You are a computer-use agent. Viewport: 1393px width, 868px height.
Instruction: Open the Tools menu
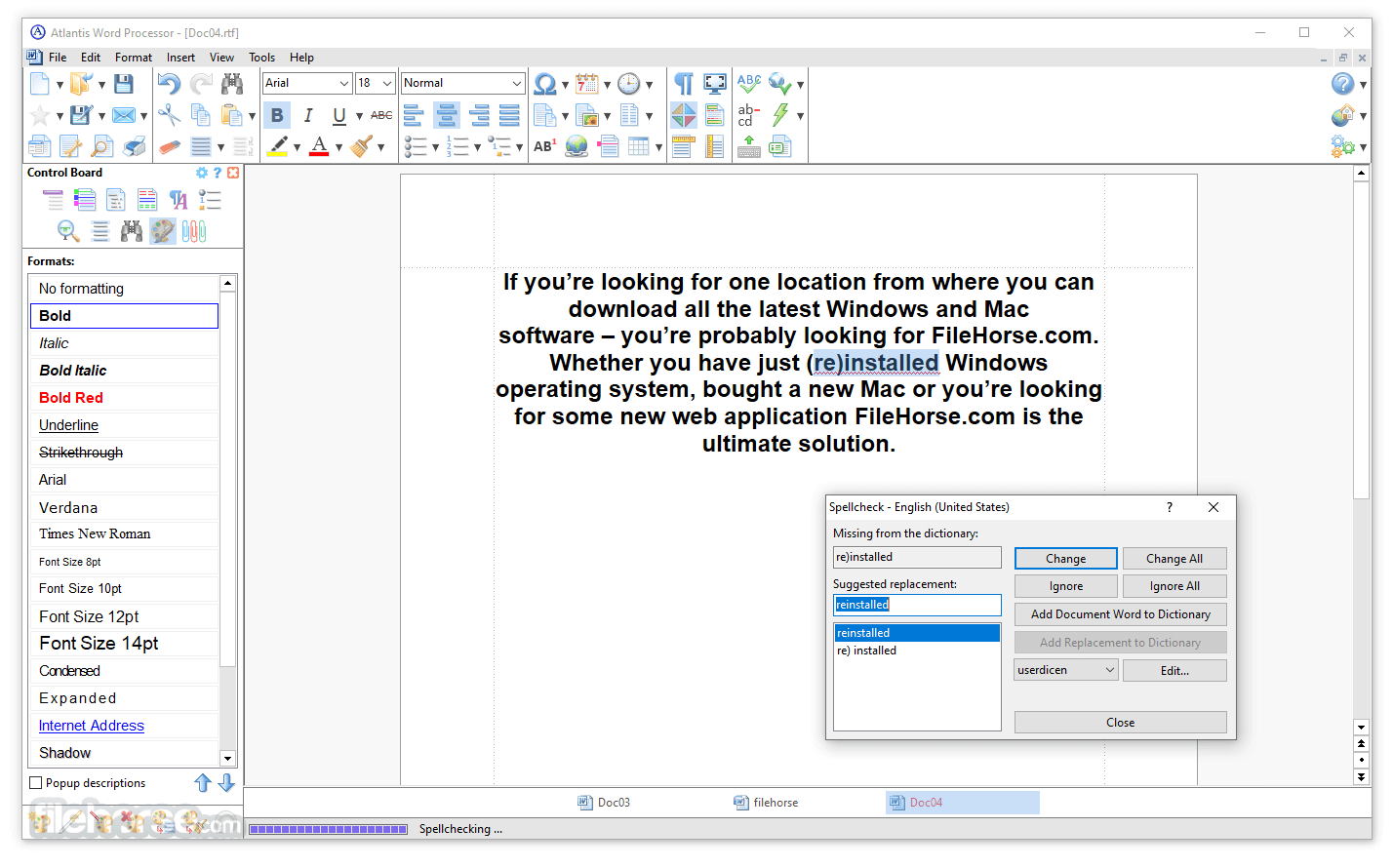tap(261, 58)
